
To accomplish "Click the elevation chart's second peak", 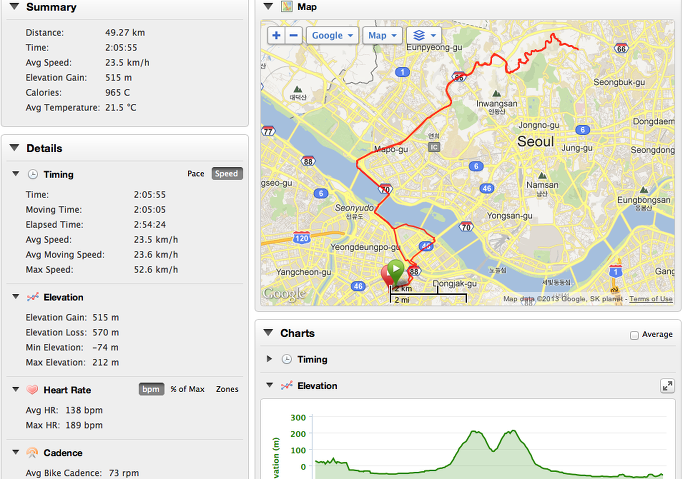I will [513, 431].
